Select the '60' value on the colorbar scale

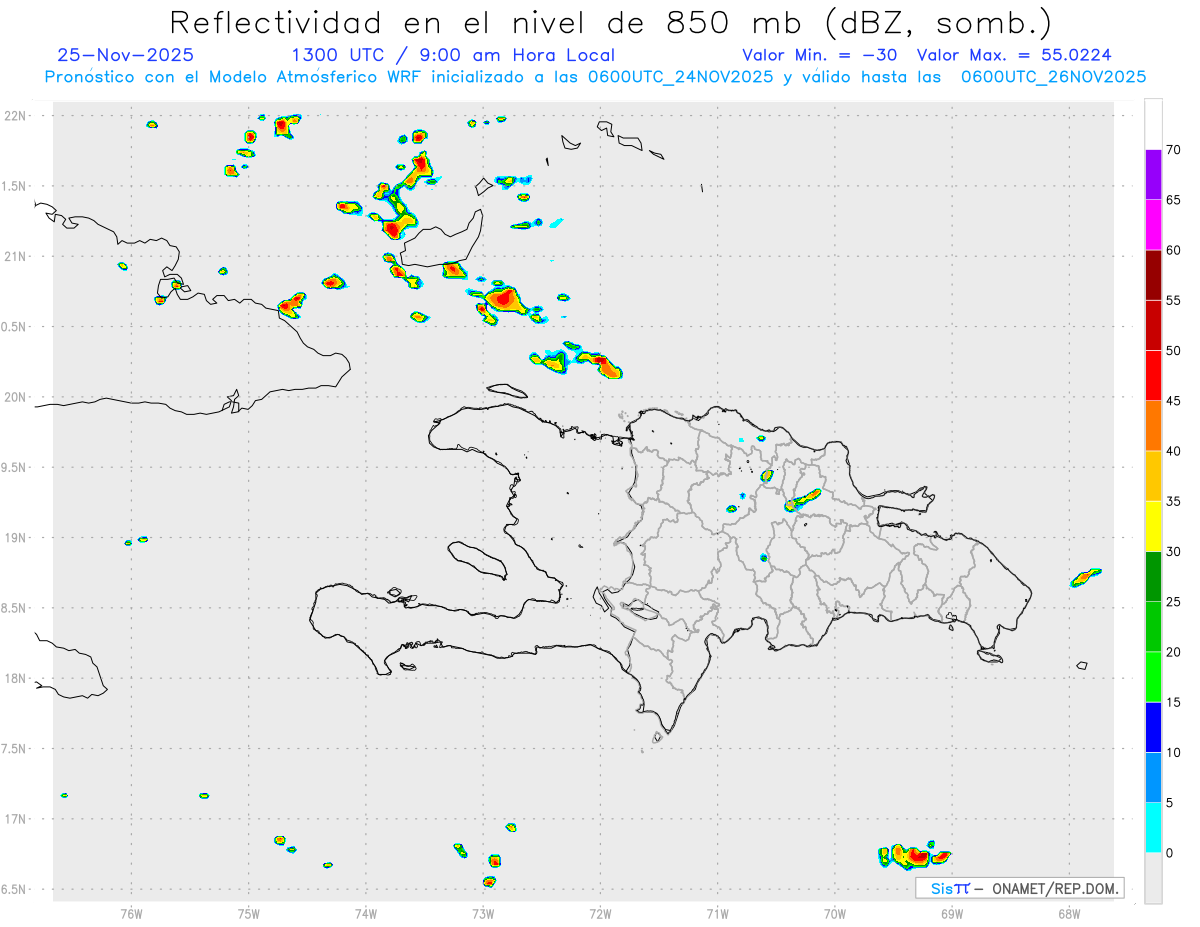(1173, 250)
